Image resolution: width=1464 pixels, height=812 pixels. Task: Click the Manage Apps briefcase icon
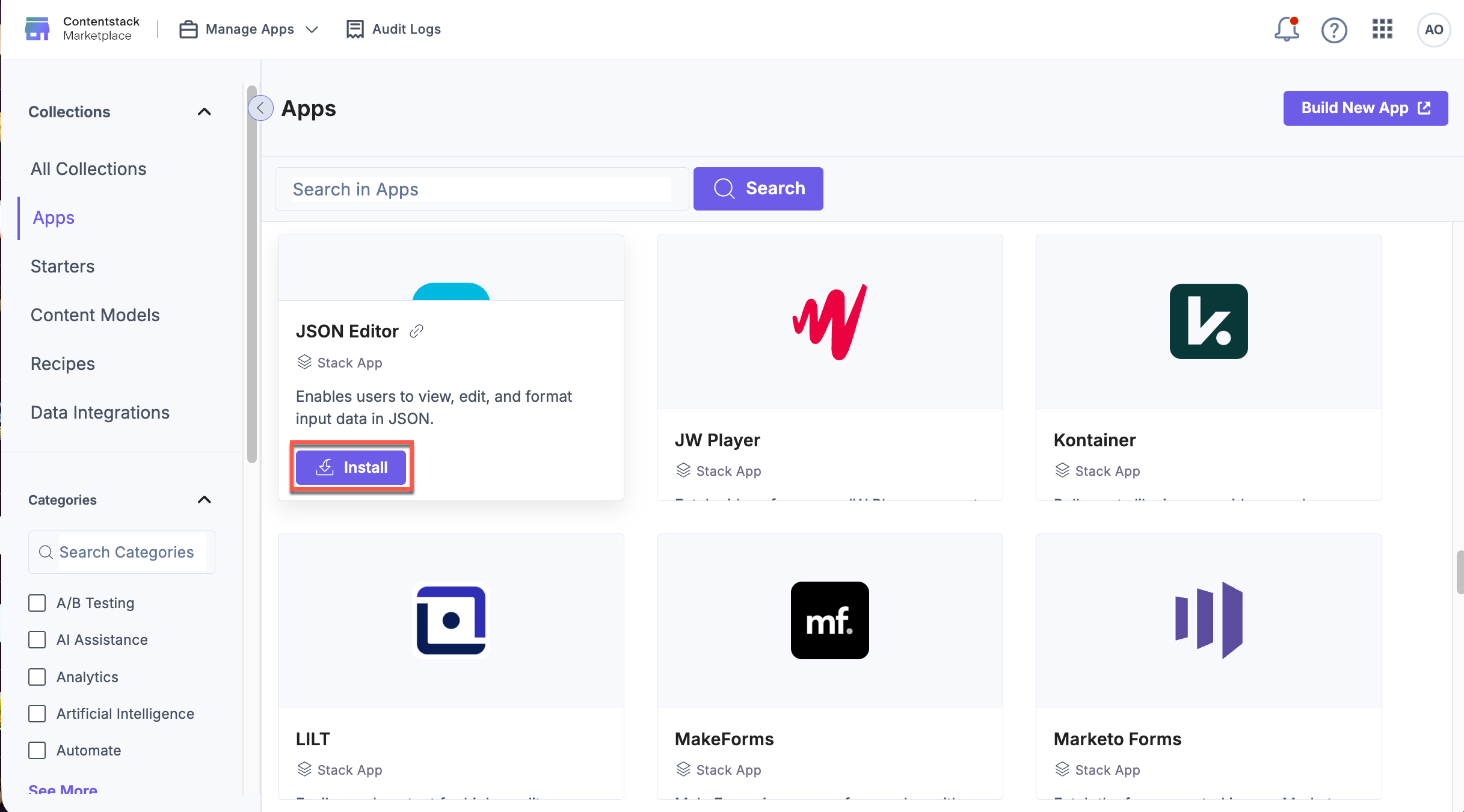click(188, 29)
